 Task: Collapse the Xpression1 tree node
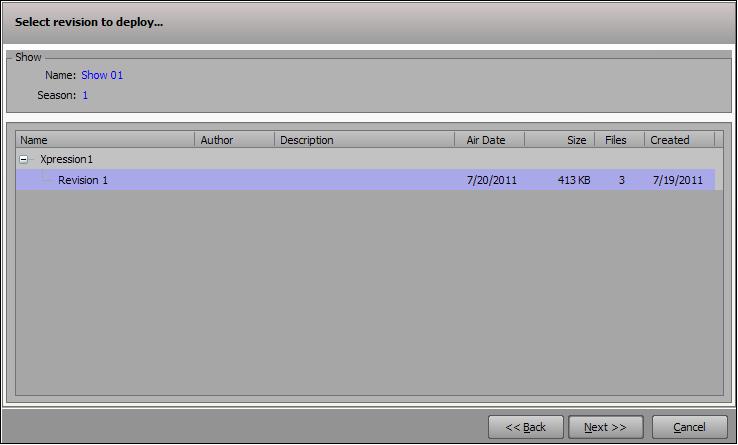(x=23, y=160)
